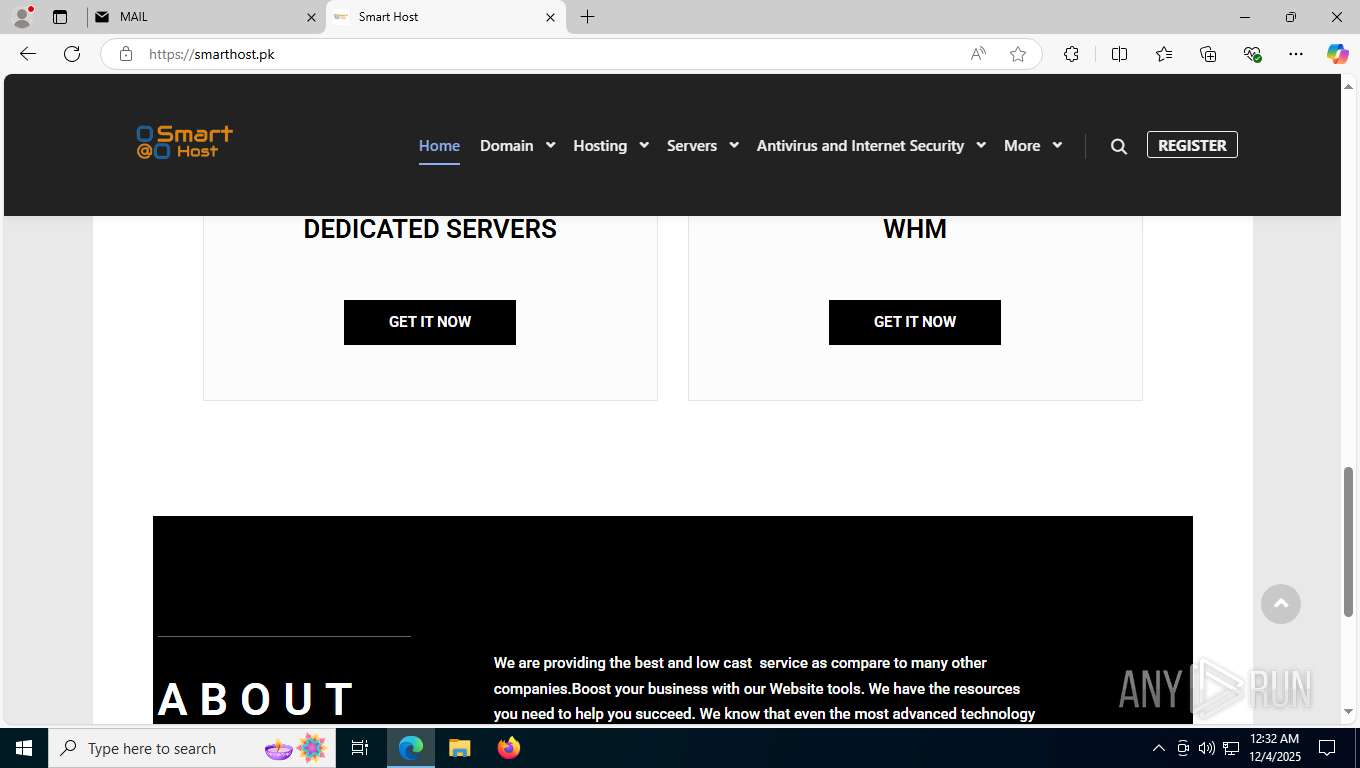This screenshot has height=768, width=1360.
Task: View site information lock icon
Action: (x=126, y=54)
